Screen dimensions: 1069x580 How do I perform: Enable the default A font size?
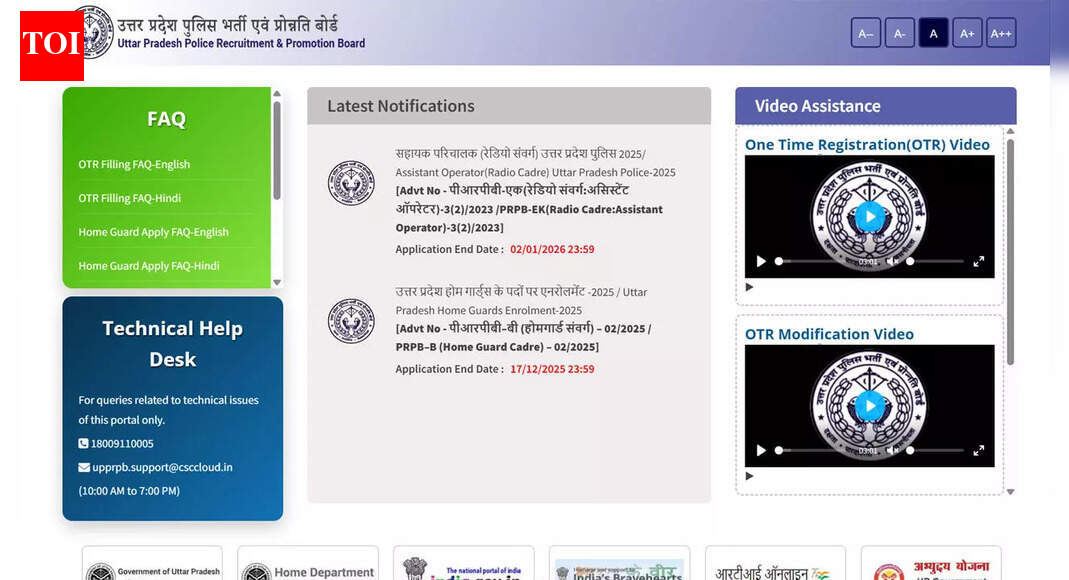pos(933,32)
